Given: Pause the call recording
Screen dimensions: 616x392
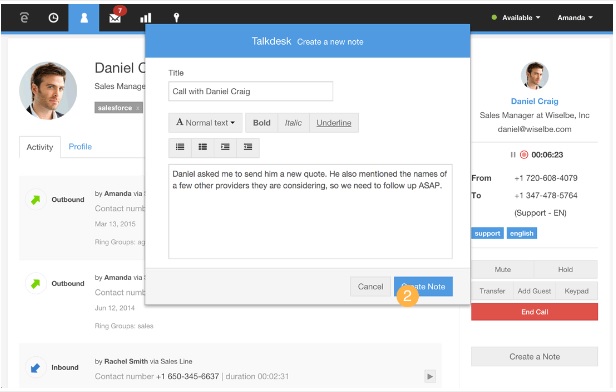Looking at the screenshot, I should [513, 155].
